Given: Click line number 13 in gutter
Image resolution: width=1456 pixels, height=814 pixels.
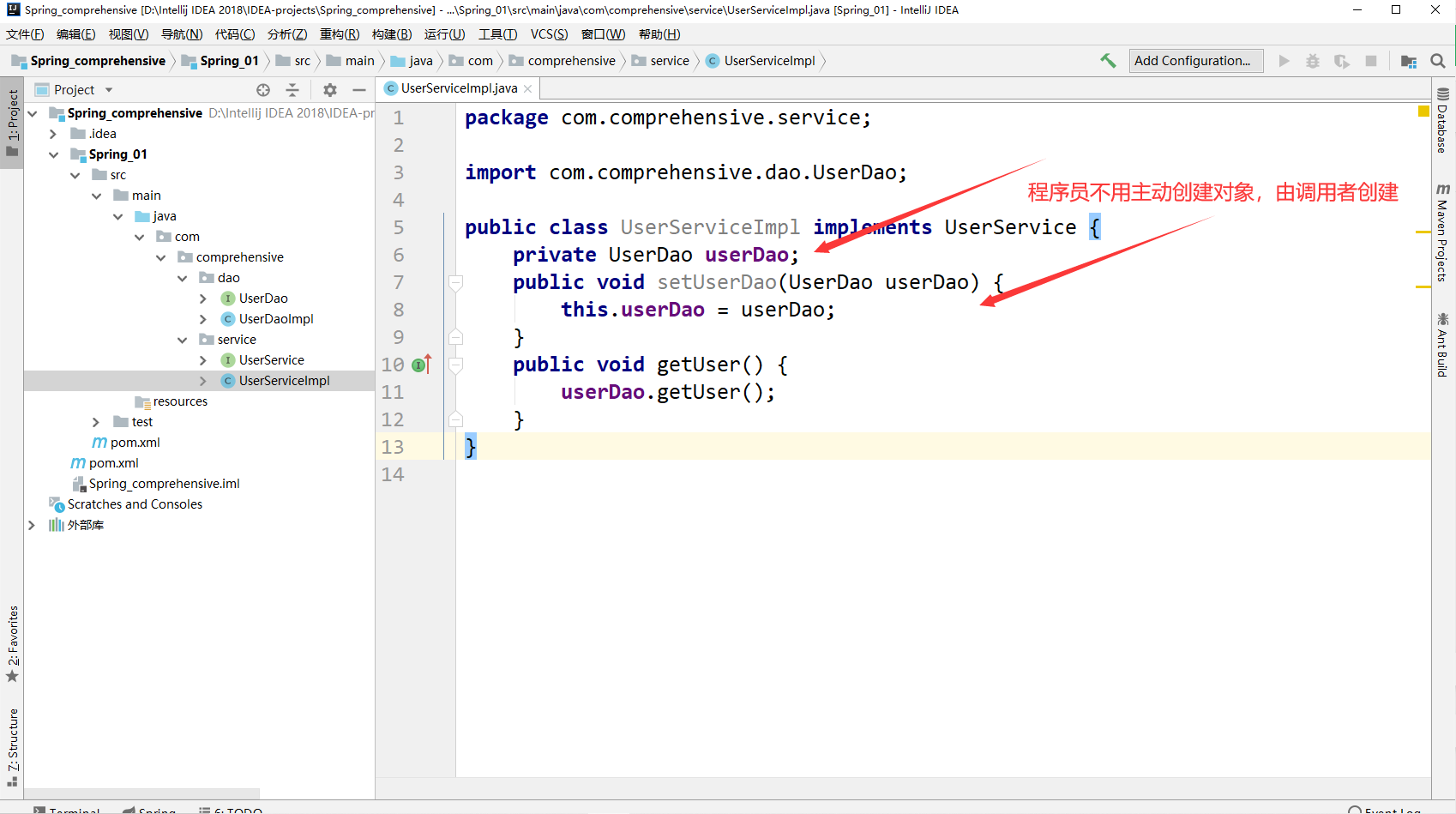Looking at the screenshot, I should (x=393, y=447).
